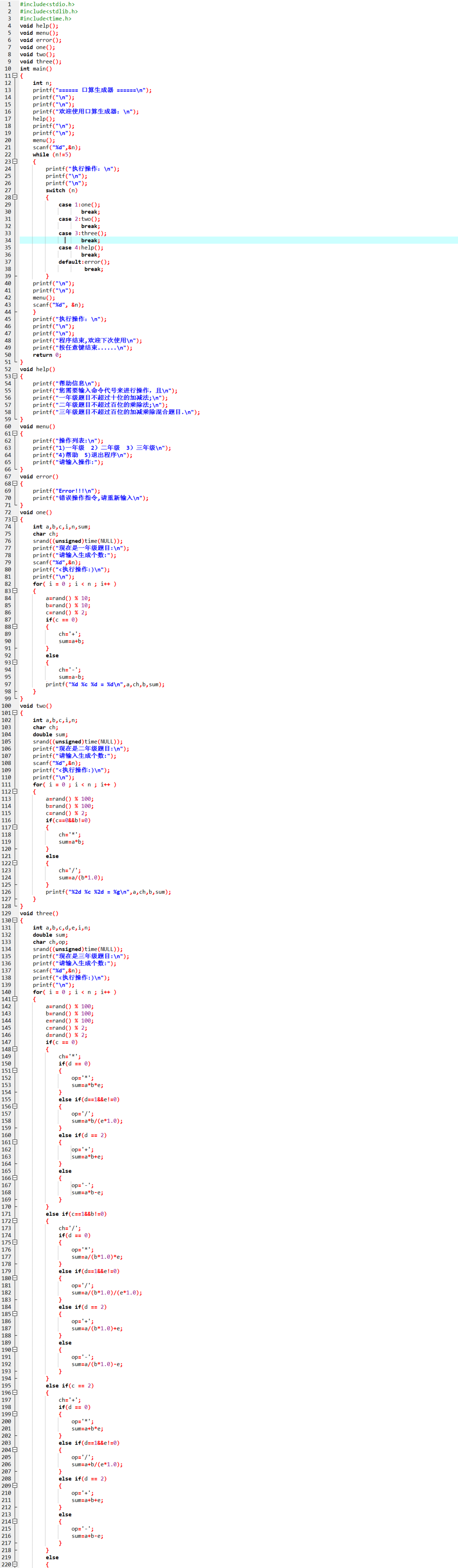Click 'sum=a+b/(e*1.0);' statement
This screenshot has width=458, height=1568.
(x=97, y=1464)
